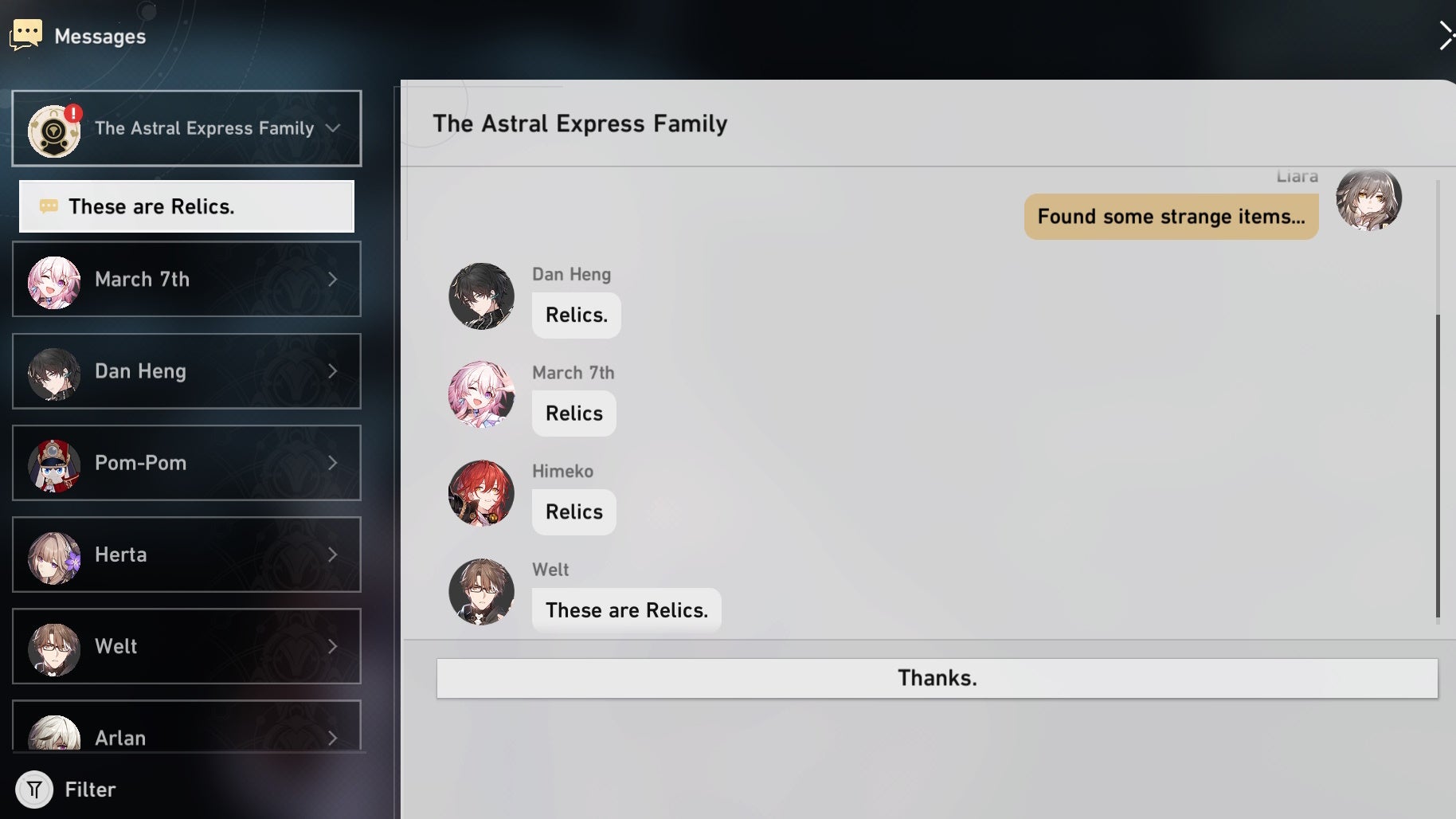Click March 7th's avatar in the chat
Viewport: 1456px width, 819px height.
pyautogui.click(x=481, y=394)
